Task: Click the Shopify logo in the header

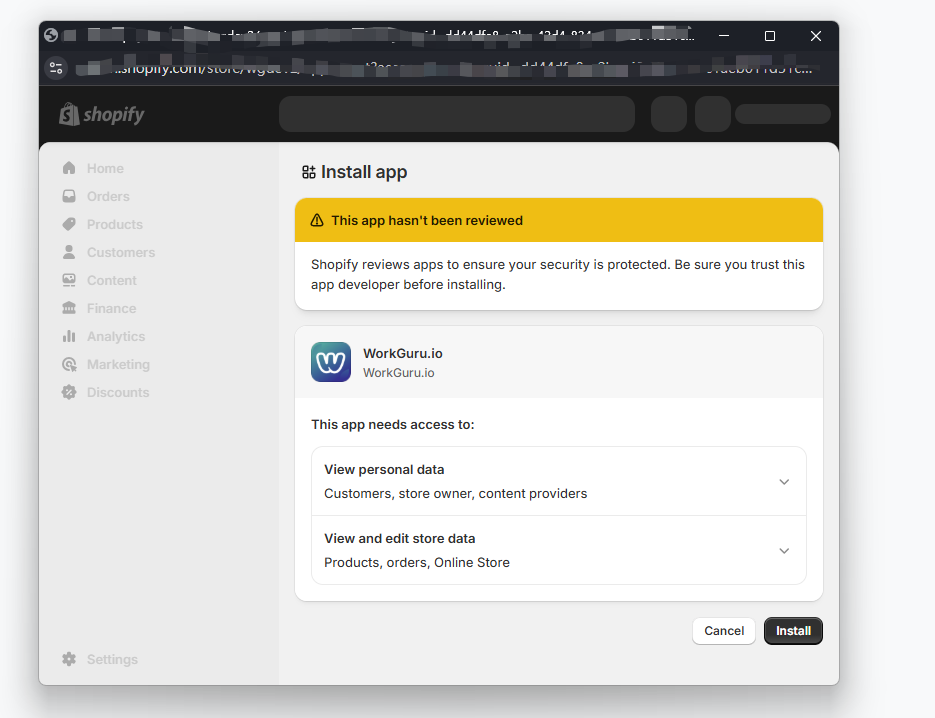Action: (102, 114)
